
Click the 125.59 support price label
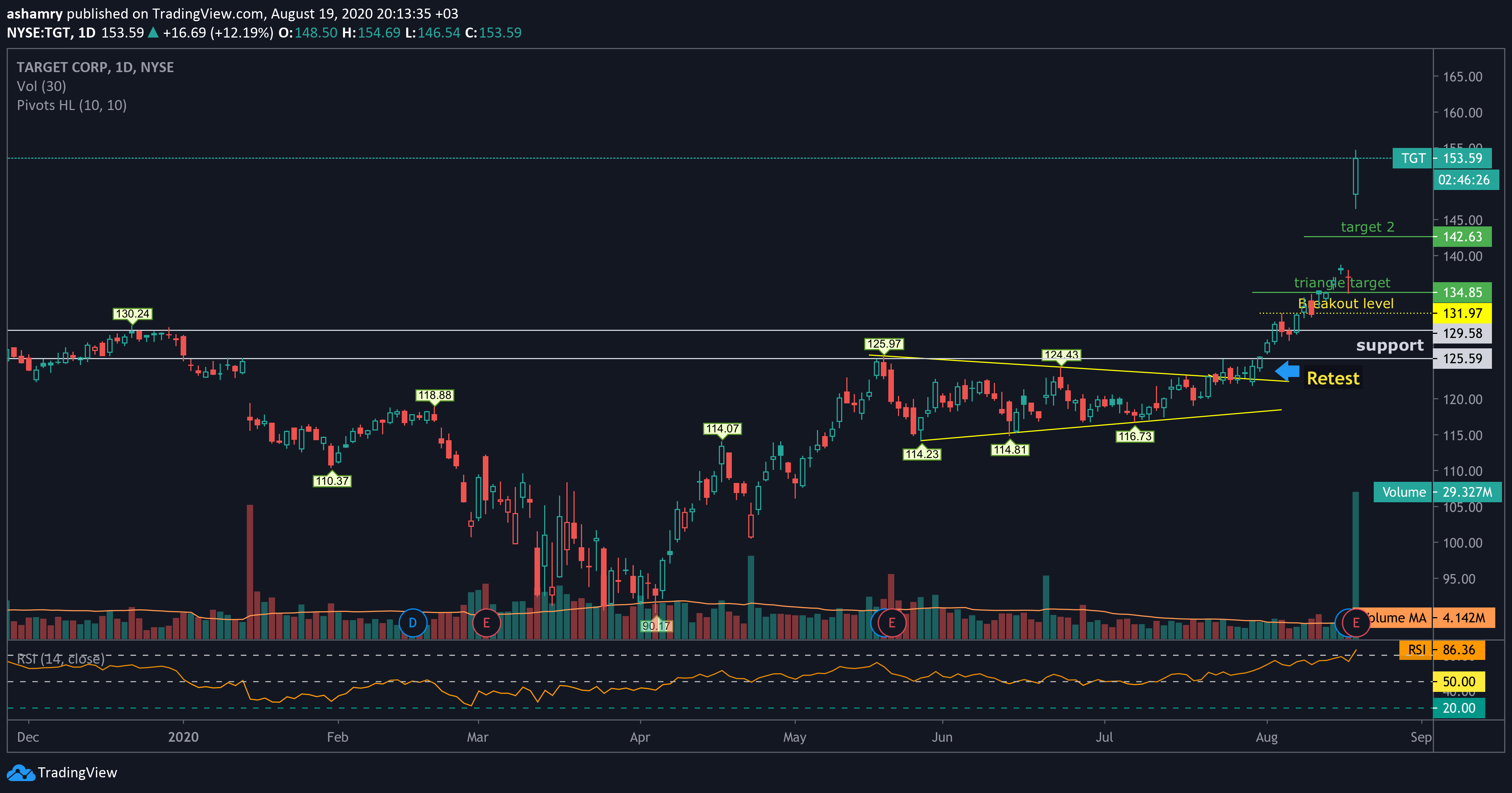[1462, 359]
